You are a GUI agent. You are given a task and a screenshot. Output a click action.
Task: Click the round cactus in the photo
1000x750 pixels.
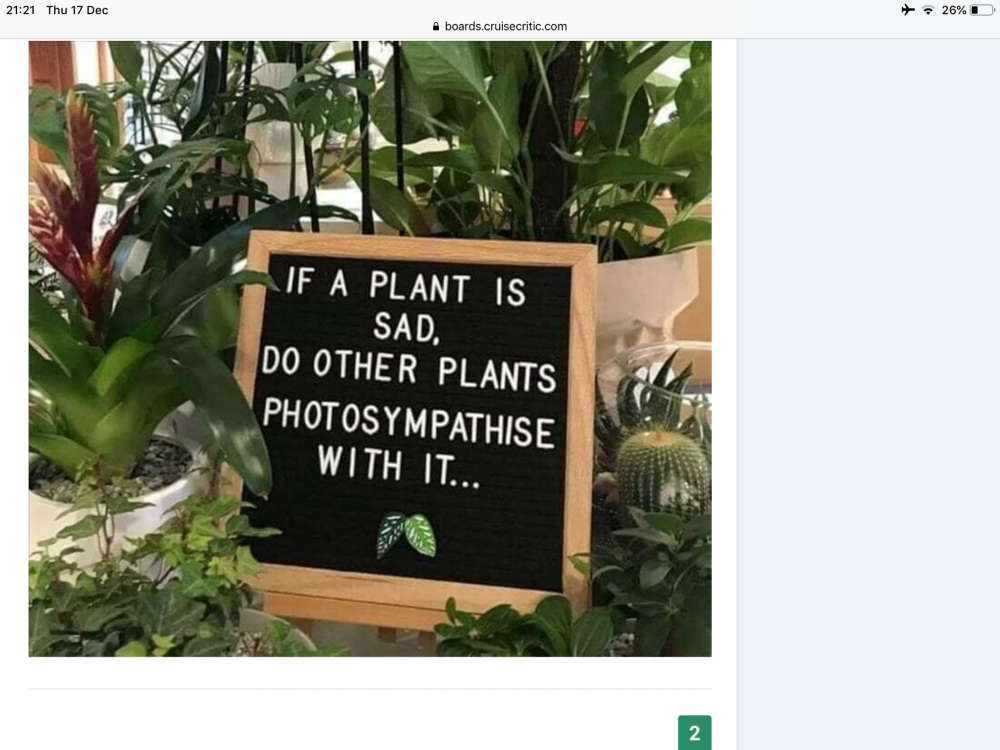coord(663,471)
